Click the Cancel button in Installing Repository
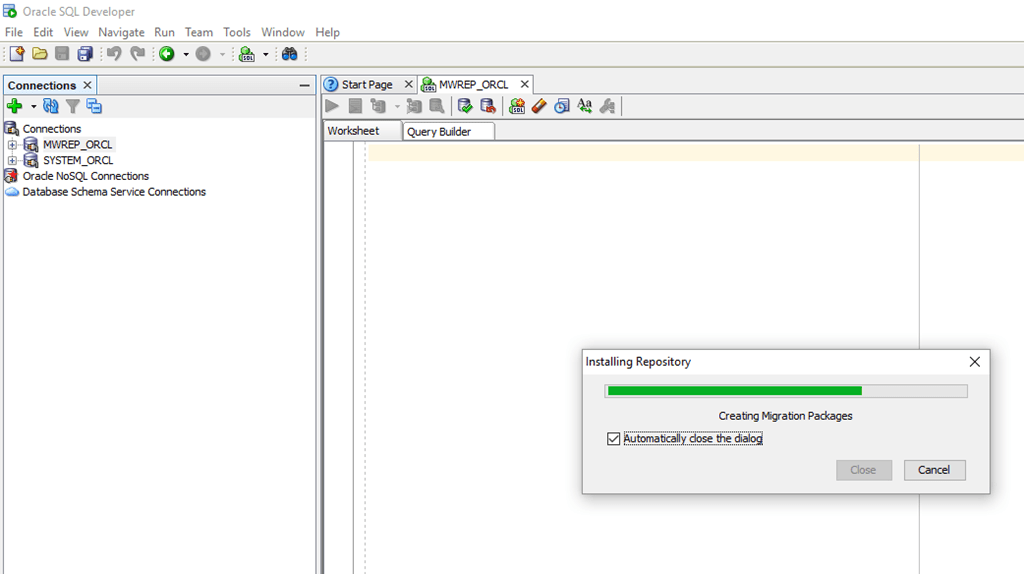This screenshot has height=574, width=1024. [934, 470]
